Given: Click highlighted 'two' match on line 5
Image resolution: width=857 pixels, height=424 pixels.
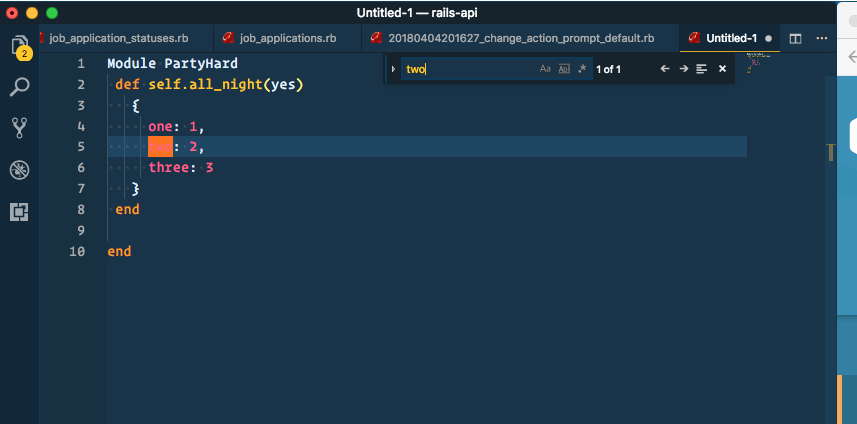Looking at the screenshot, I should (160, 147).
